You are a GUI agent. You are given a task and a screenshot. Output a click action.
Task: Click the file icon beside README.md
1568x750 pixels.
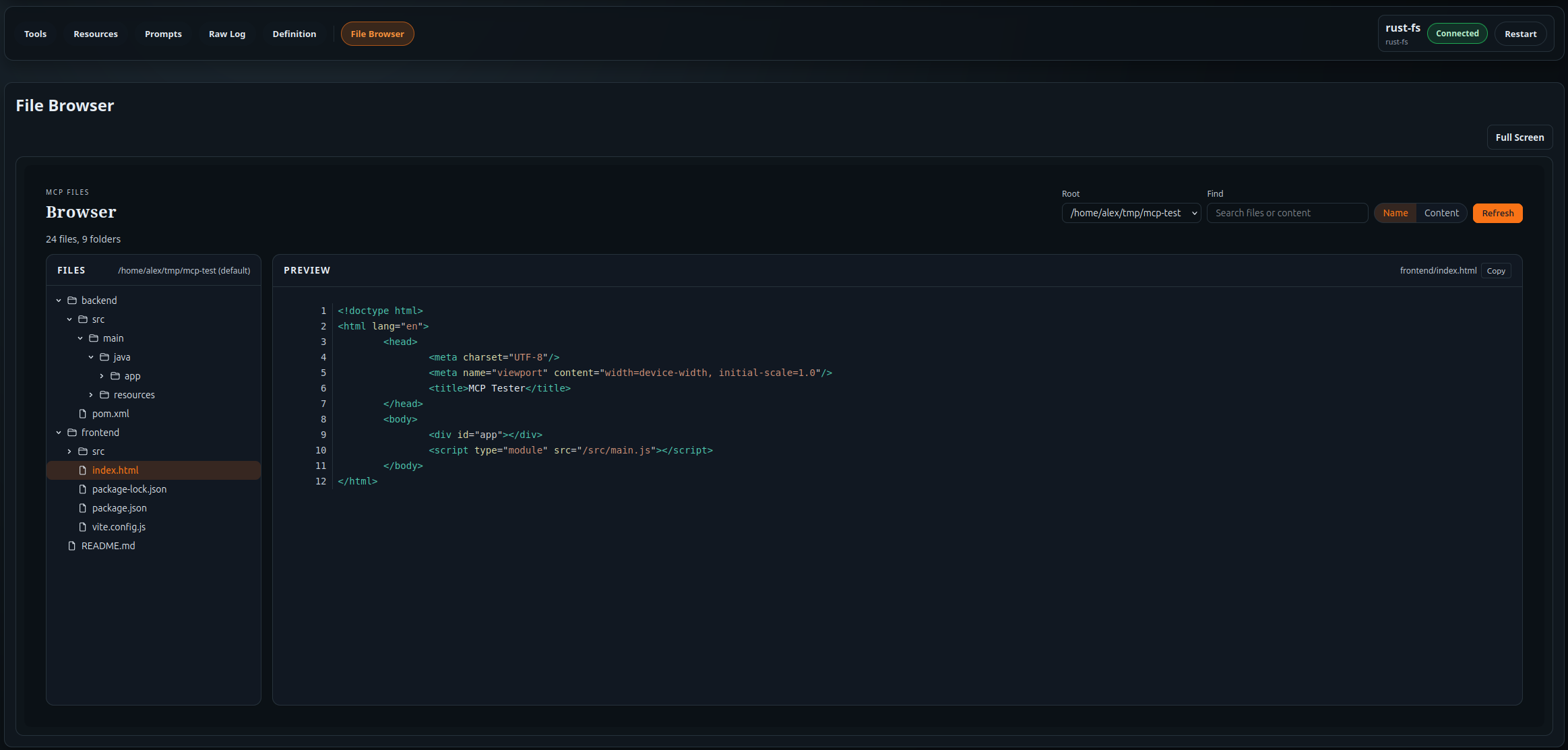72,545
